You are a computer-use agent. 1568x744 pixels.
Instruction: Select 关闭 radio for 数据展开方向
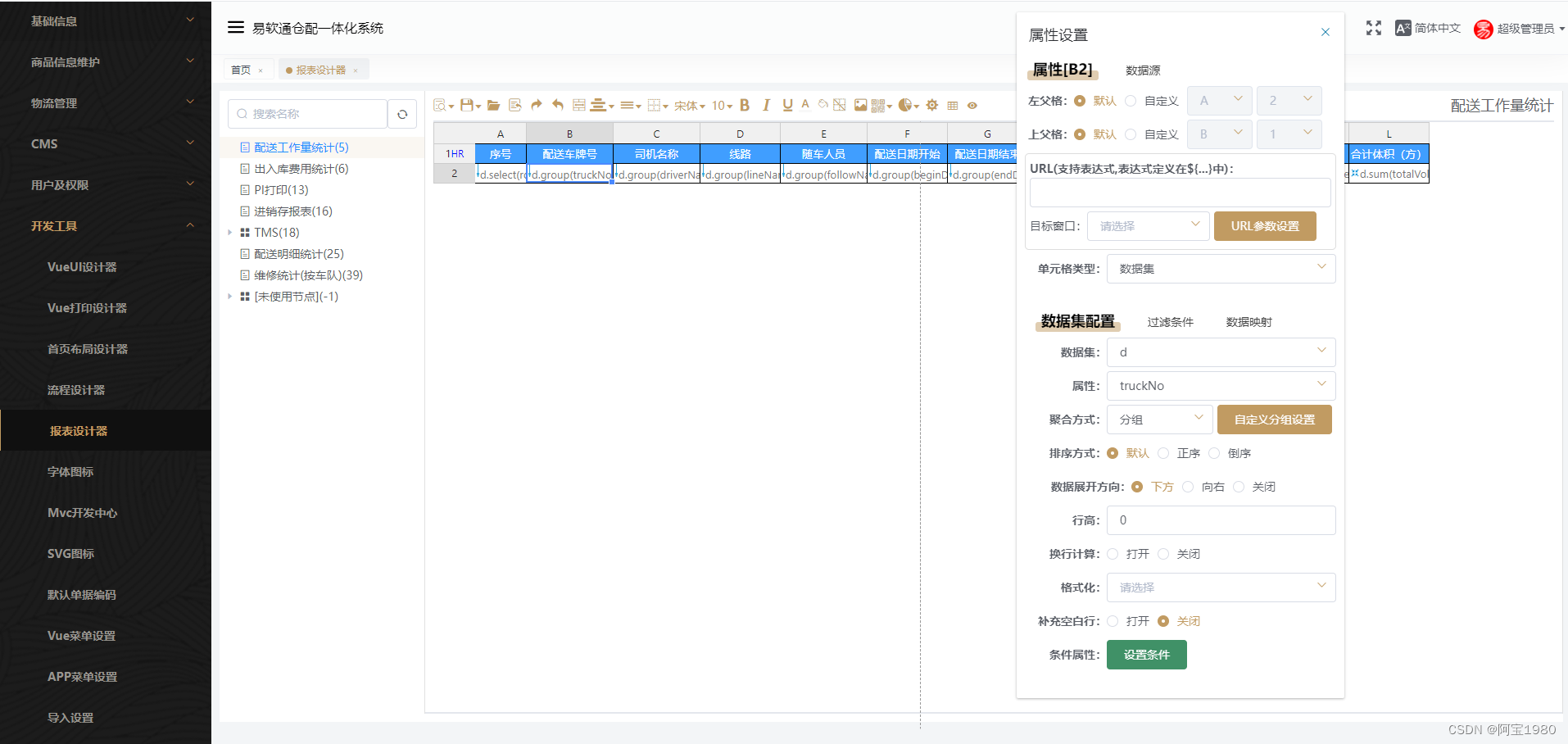1239,487
